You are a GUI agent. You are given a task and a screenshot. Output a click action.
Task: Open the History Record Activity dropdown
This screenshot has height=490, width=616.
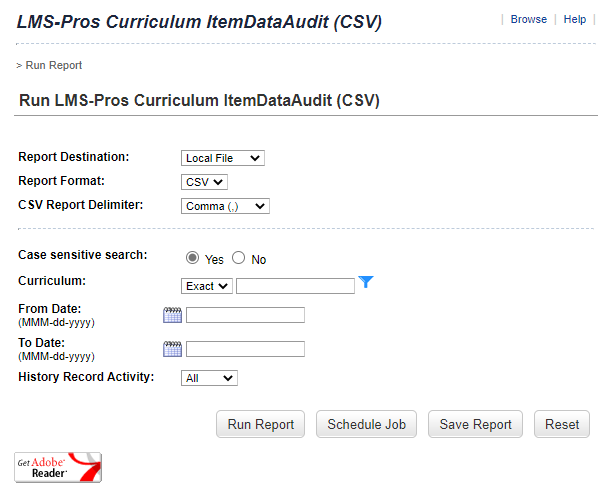coord(209,378)
